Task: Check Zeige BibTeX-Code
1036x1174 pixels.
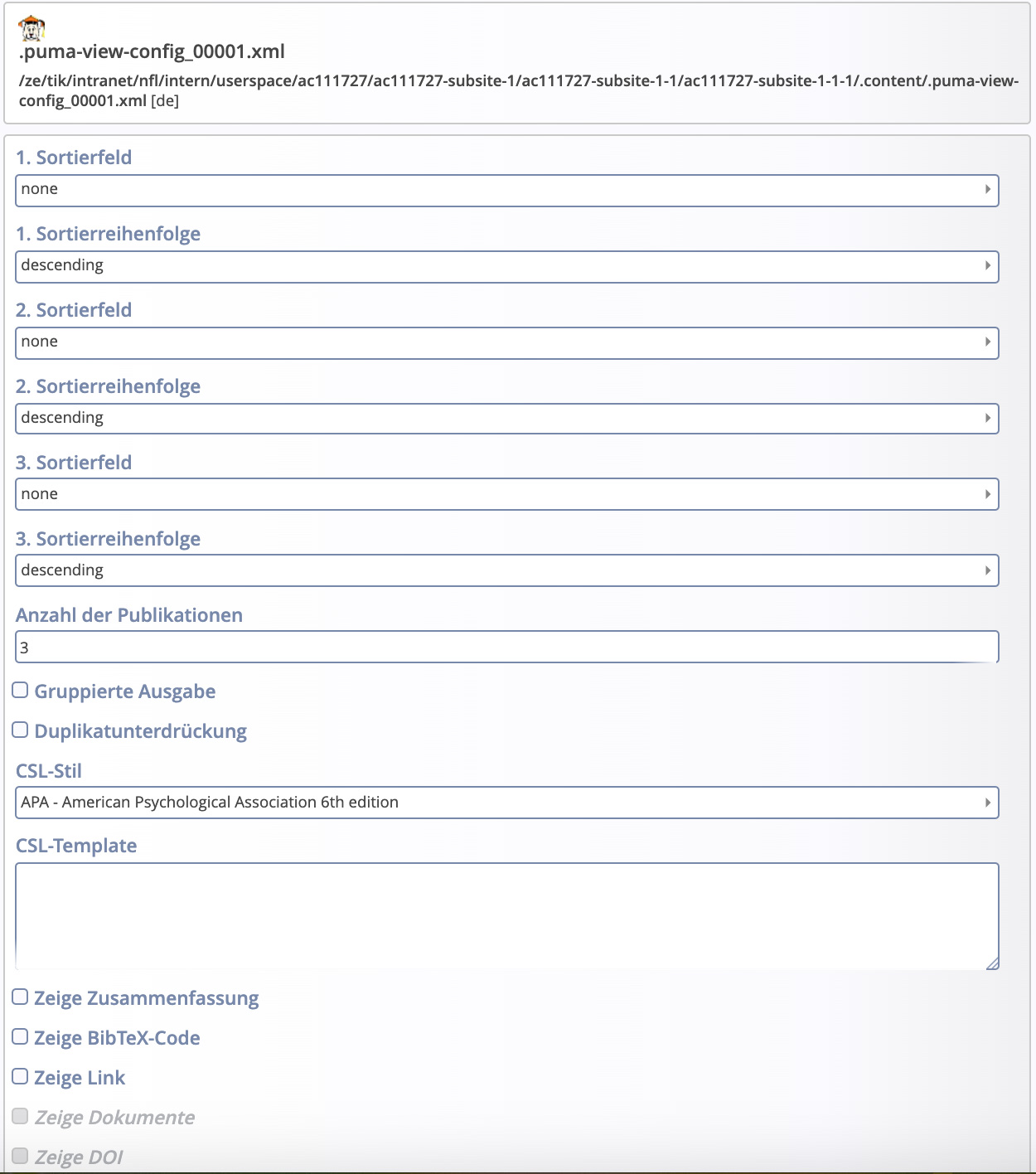Action: (20, 1036)
